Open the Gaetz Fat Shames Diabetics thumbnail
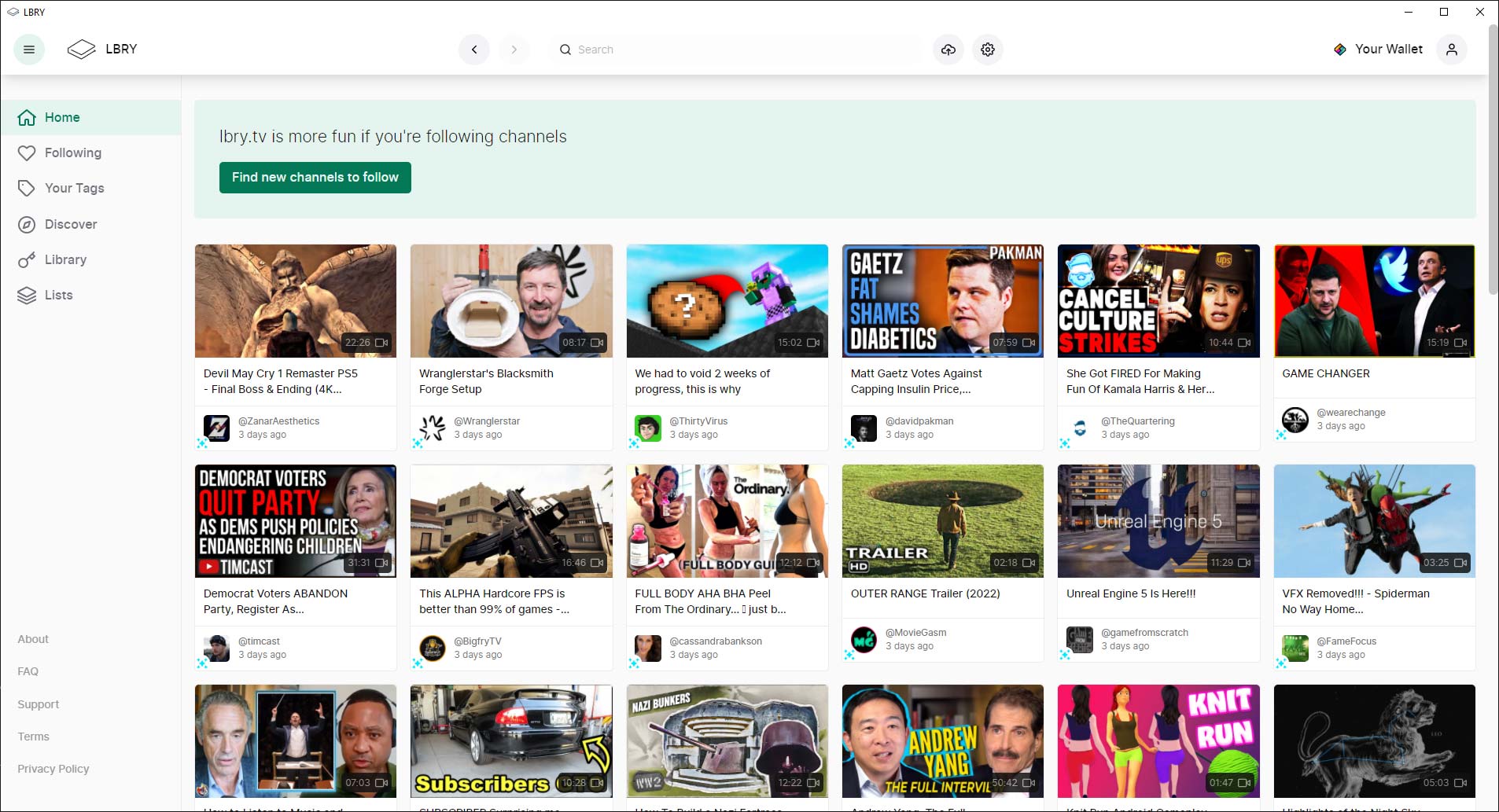The height and width of the screenshot is (812, 1499). click(943, 301)
